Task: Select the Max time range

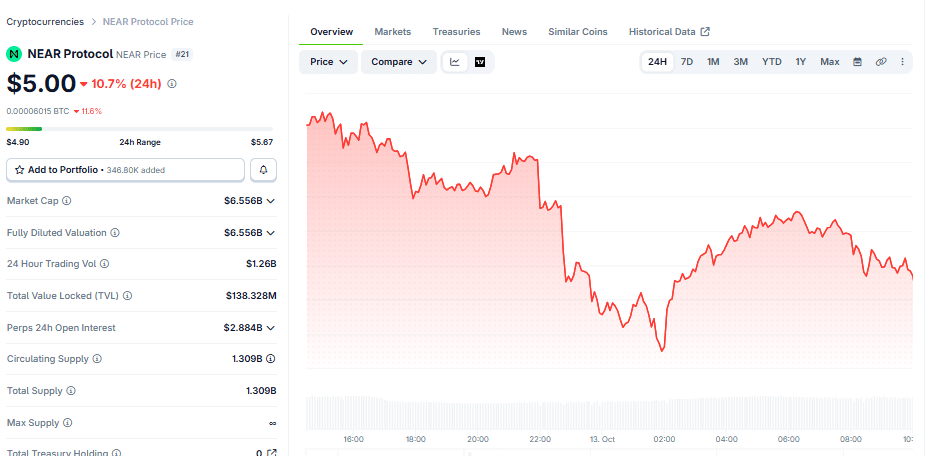Action: tap(830, 62)
